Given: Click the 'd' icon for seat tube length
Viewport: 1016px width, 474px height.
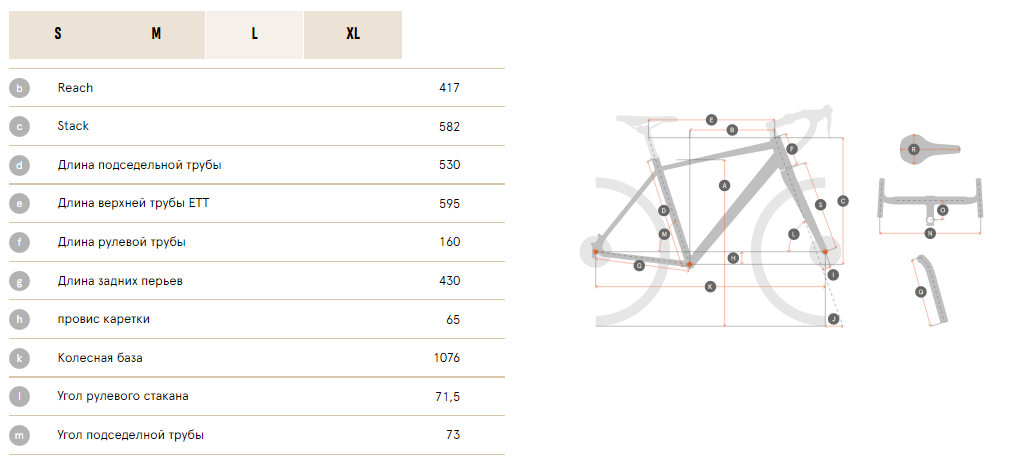Looking at the screenshot, I should (x=19, y=165).
